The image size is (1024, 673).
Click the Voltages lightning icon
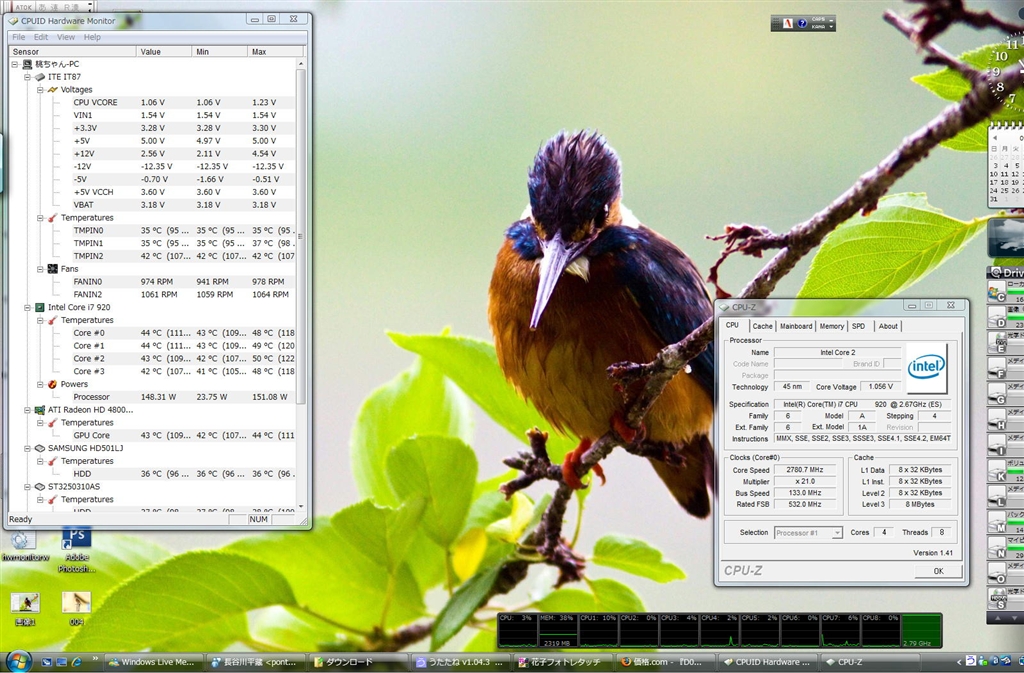pos(53,89)
